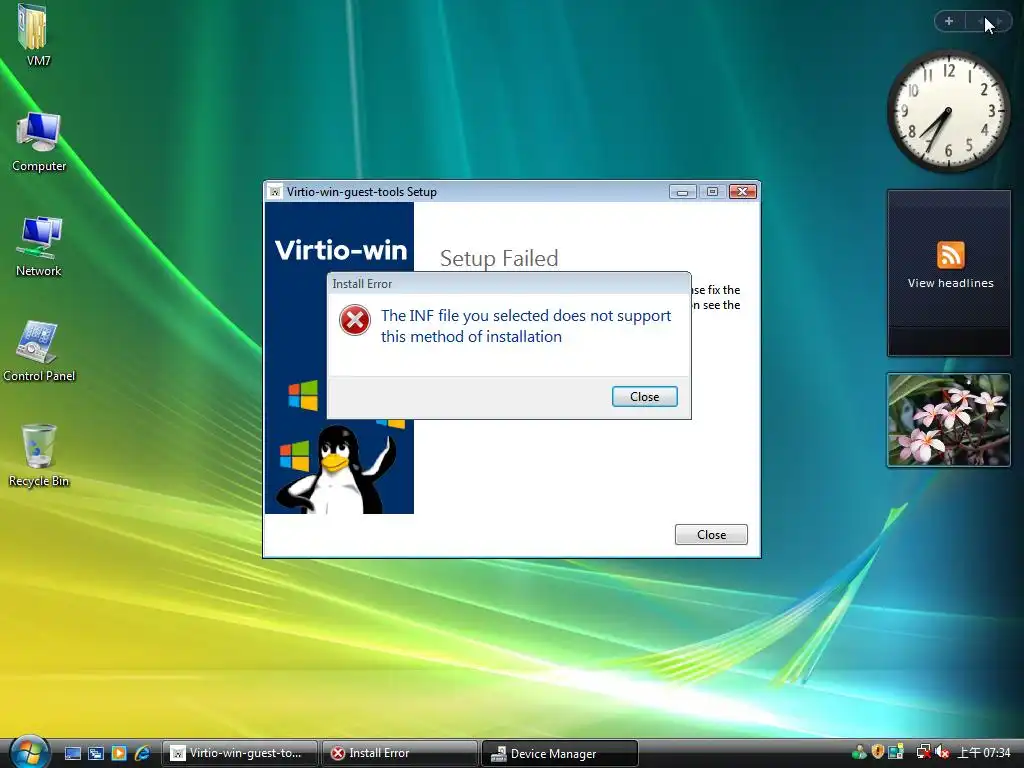Click the green user tray icon
Image resolution: width=1024 pixels, height=768 pixels.
click(x=859, y=752)
